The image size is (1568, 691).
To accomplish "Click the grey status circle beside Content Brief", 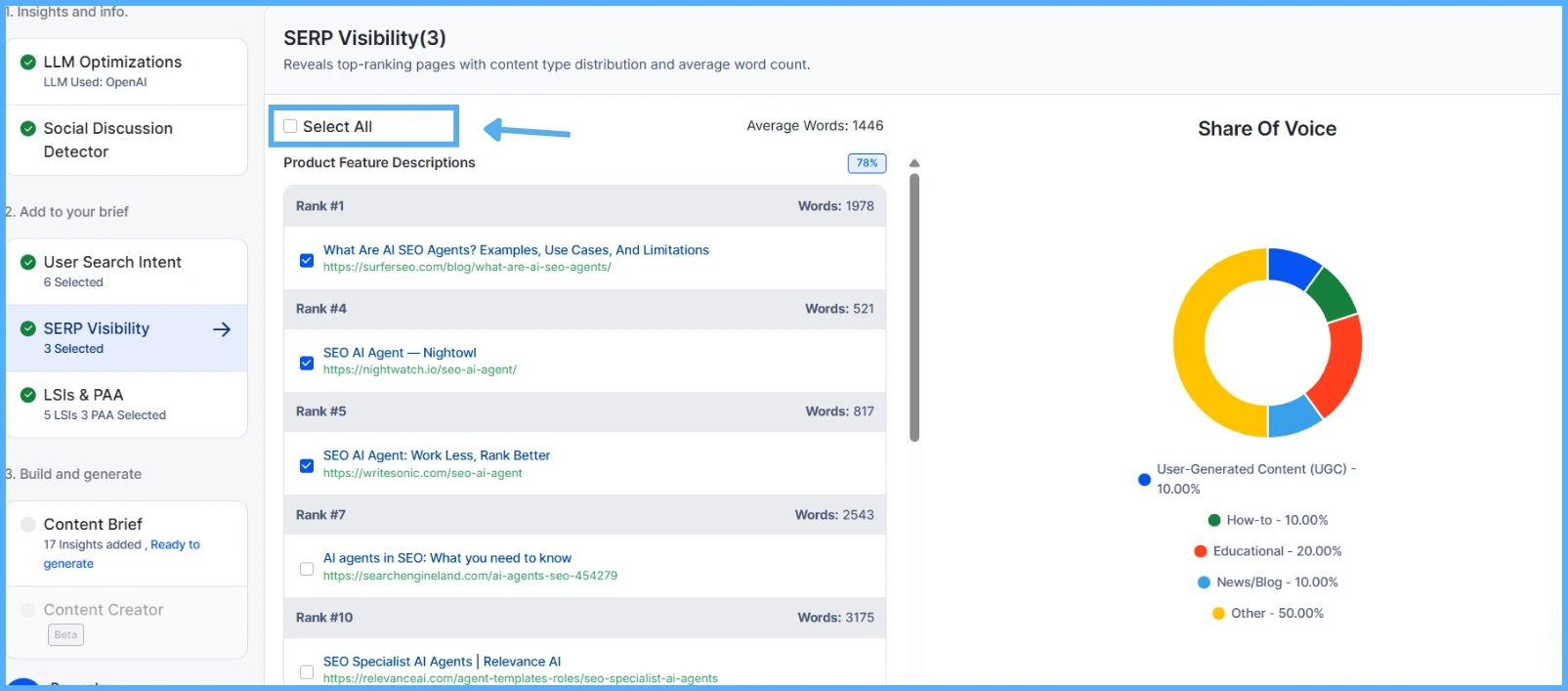I will pyautogui.click(x=28, y=525).
